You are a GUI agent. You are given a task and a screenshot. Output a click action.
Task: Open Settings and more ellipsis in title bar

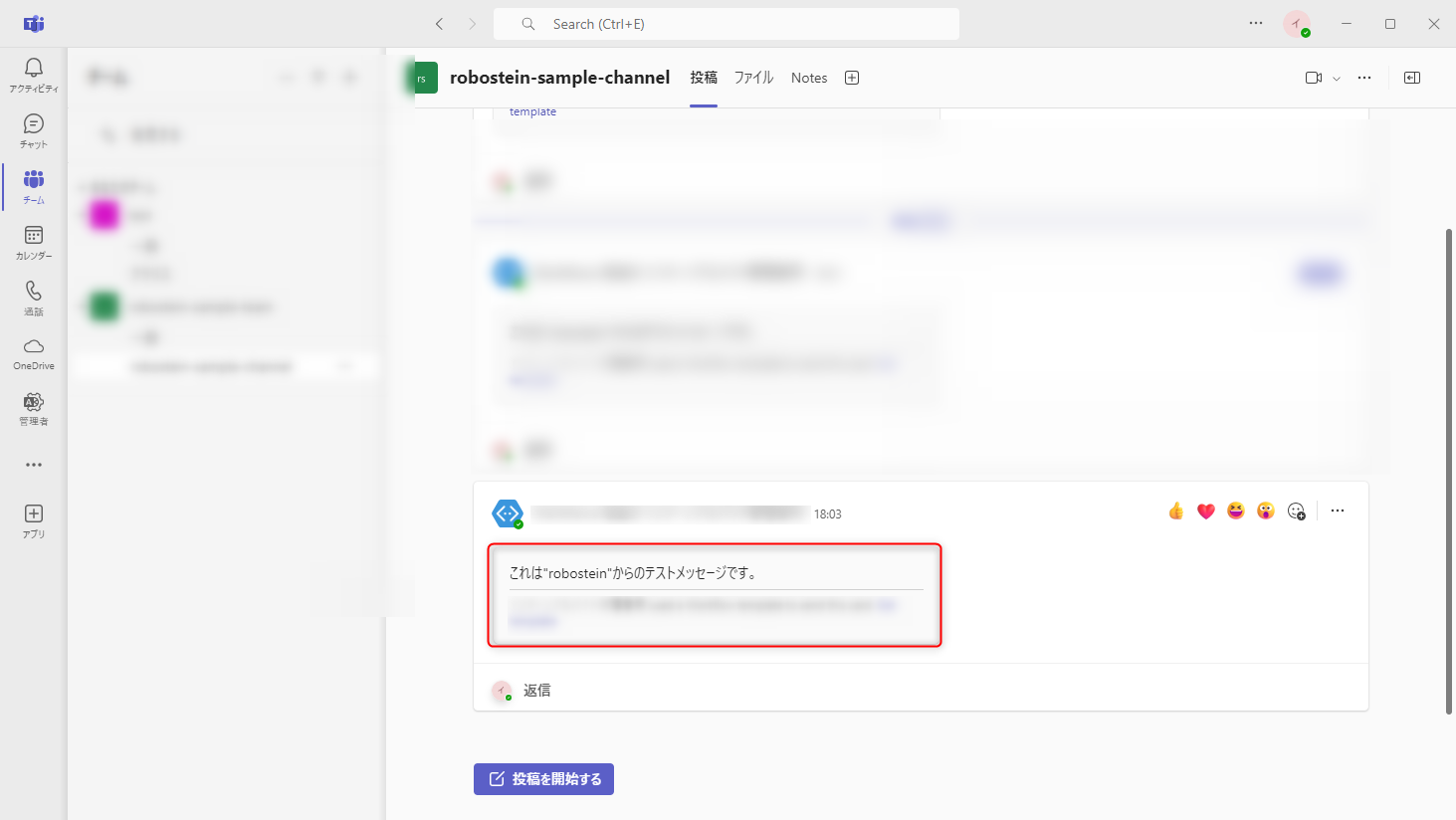(x=1256, y=24)
